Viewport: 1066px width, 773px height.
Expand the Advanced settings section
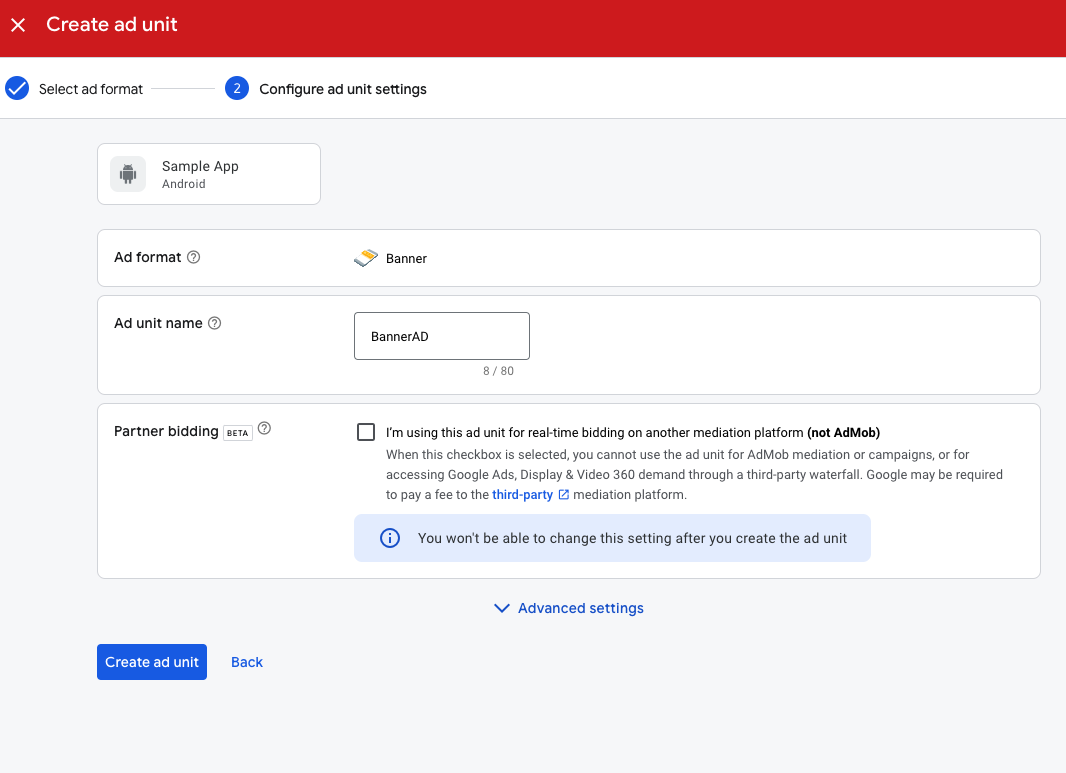(x=580, y=608)
